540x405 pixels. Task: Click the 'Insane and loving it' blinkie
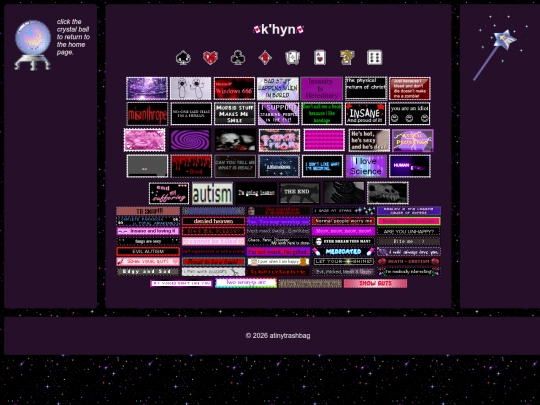[x=148, y=231]
